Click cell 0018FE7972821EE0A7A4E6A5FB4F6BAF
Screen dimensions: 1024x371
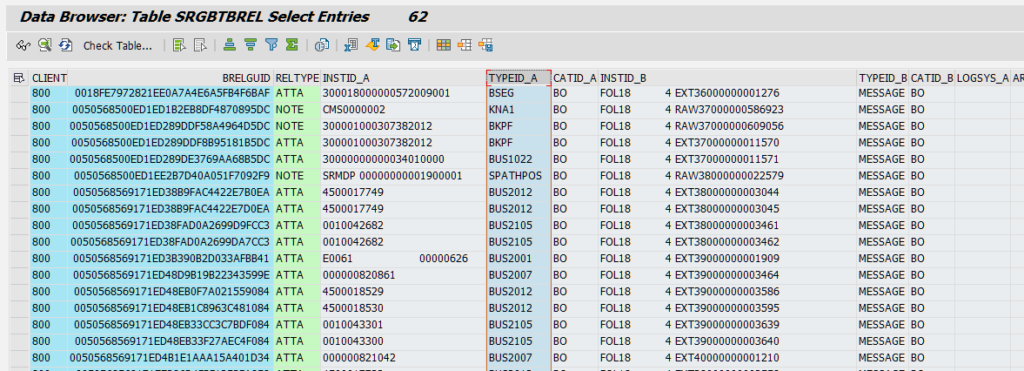coord(170,93)
